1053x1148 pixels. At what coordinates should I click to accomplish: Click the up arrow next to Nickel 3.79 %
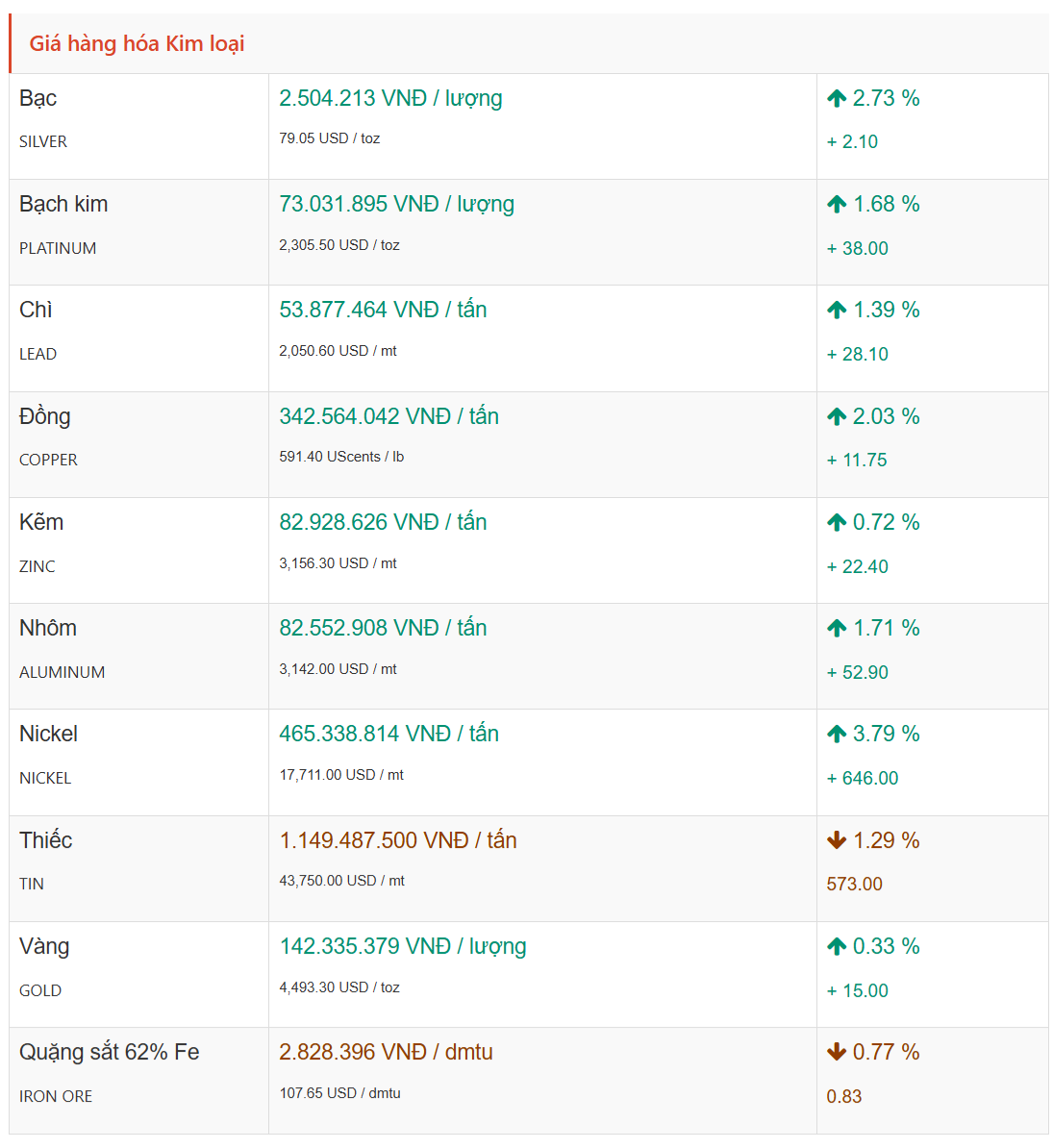[837, 734]
